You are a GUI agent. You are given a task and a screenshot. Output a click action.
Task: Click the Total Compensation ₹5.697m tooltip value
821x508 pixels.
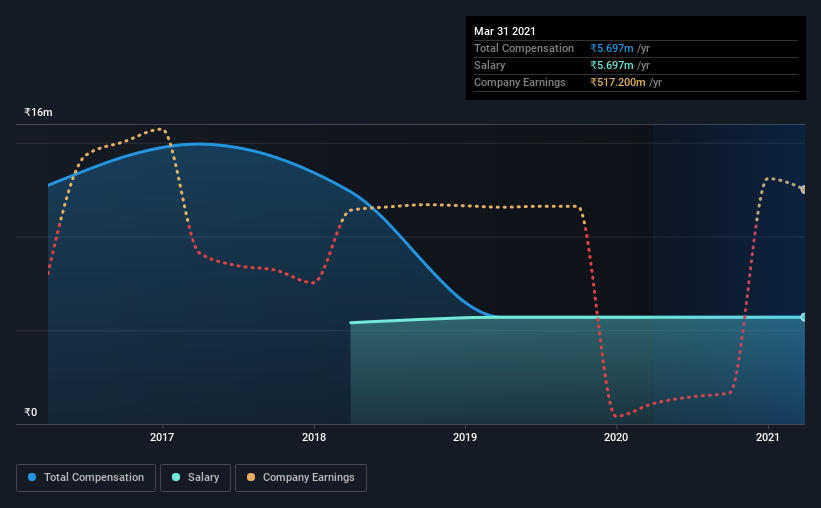pyautogui.click(x=612, y=48)
